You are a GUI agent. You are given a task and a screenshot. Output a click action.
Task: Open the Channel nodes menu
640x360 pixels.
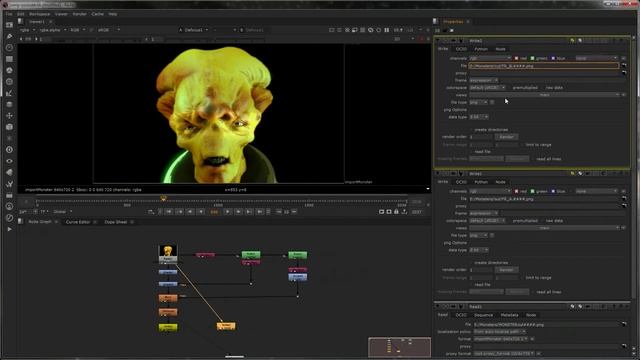pos(9,59)
